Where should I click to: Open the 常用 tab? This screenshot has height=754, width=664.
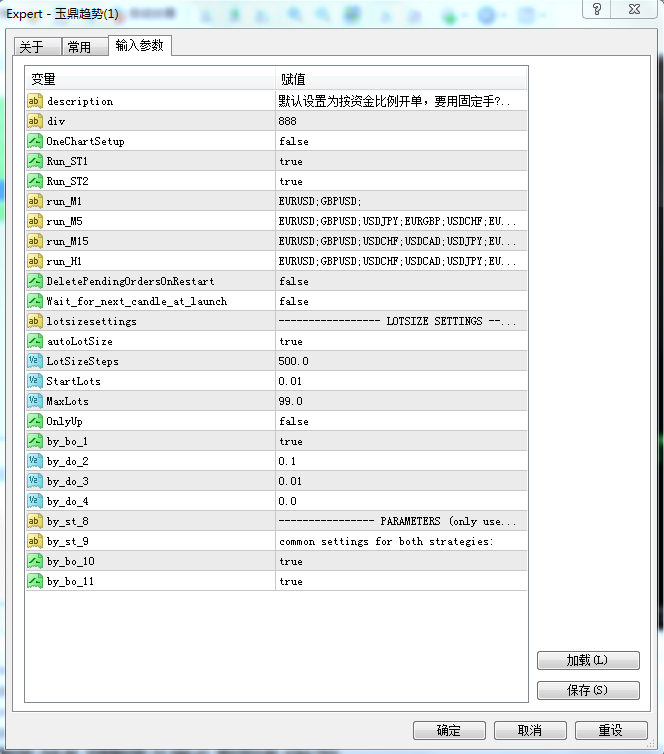pyautogui.click(x=79, y=48)
